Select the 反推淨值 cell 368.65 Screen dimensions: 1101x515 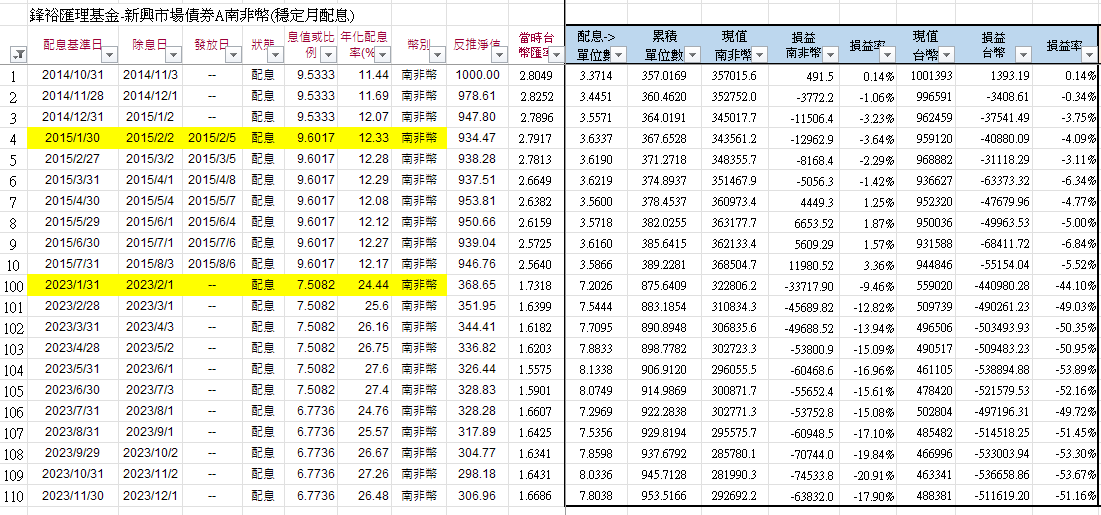[x=478, y=285]
